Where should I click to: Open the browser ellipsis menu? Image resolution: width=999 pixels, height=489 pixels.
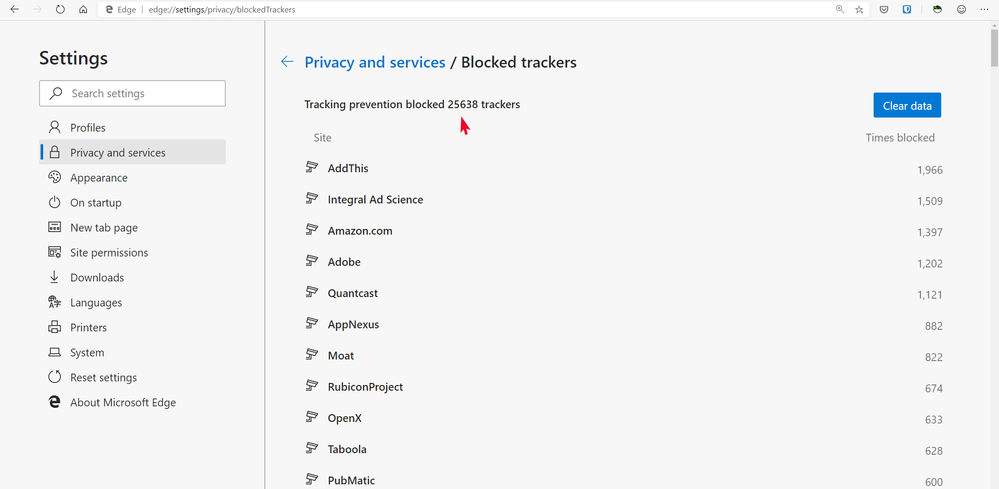985,10
